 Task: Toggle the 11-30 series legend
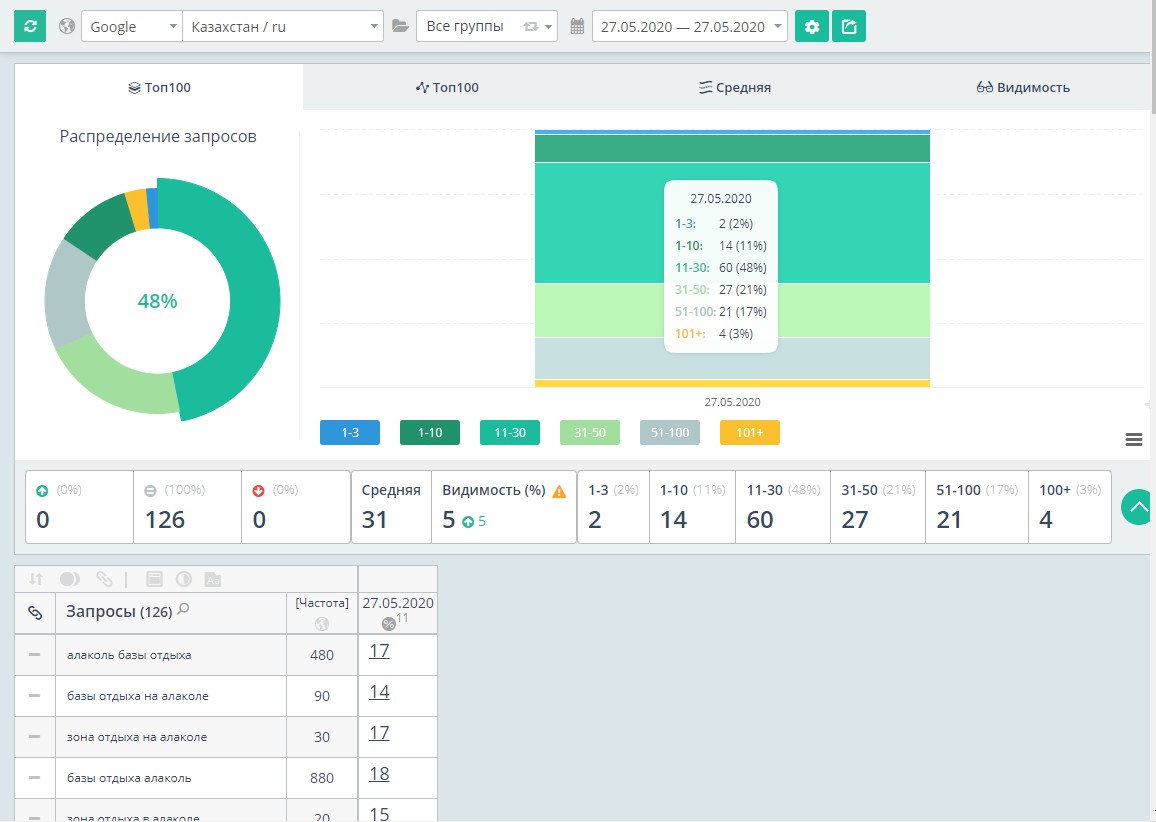[509, 433]
